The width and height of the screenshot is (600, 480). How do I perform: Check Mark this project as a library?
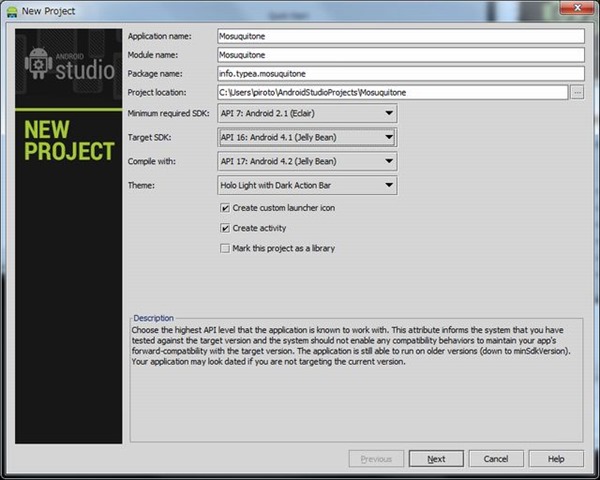pyautogui.click(x=225, y=248)
